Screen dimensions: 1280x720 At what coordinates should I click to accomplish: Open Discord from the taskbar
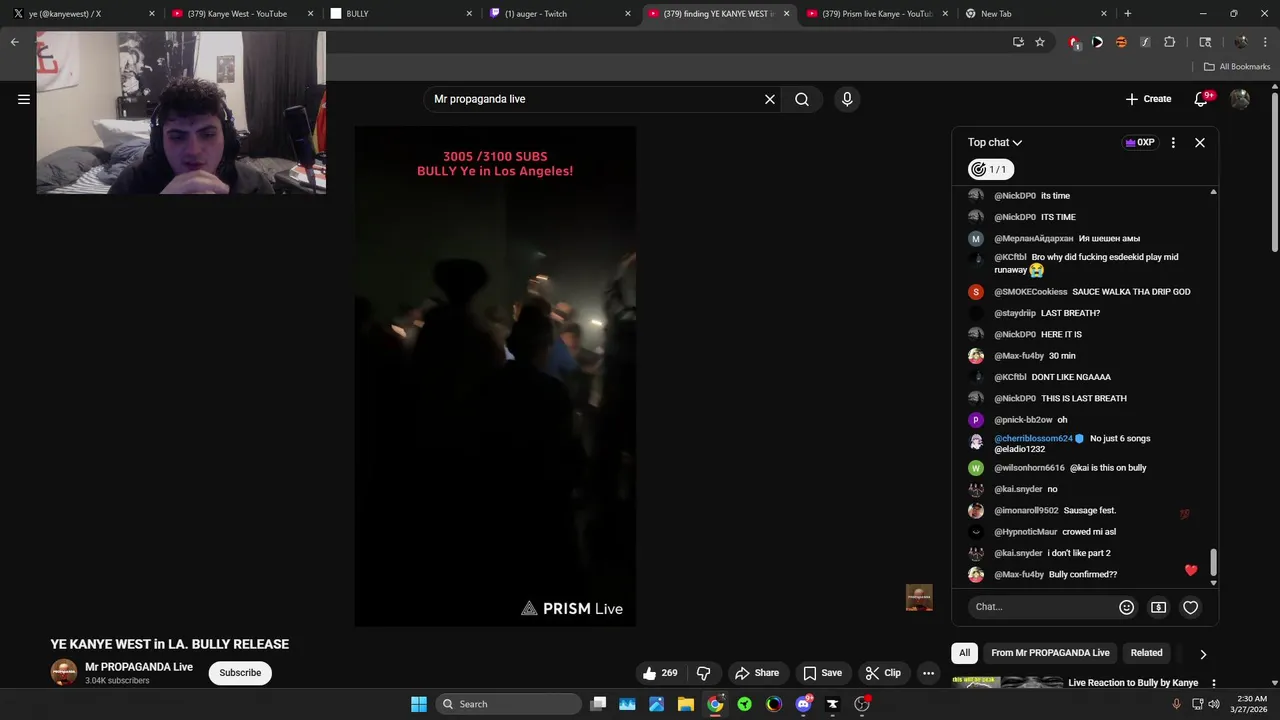coord(803,704)
